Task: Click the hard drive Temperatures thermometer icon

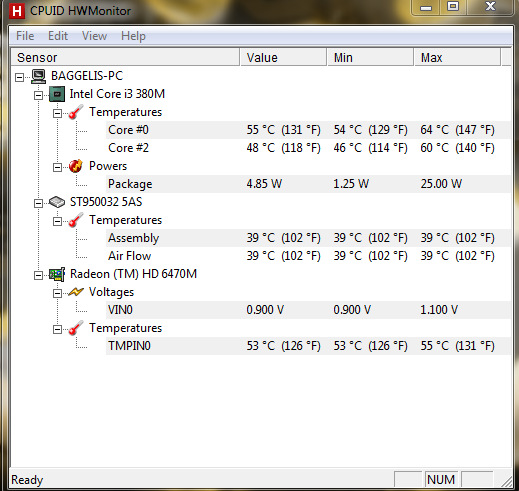Action: (x=76, y=220)
